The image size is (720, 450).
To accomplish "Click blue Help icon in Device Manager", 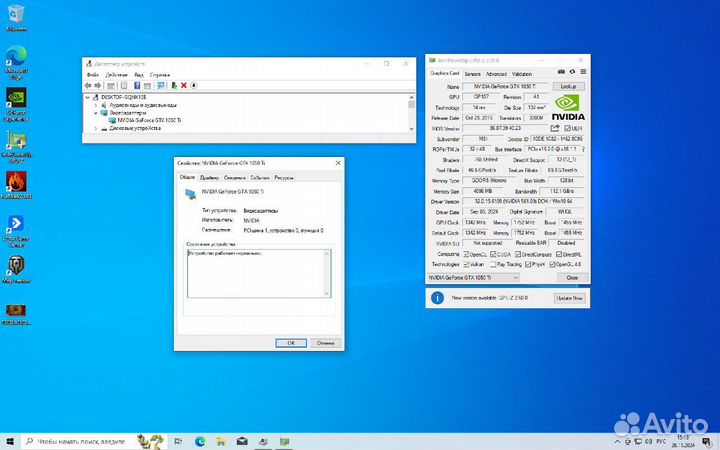I will pyautogui.click(x=137, y=86).
